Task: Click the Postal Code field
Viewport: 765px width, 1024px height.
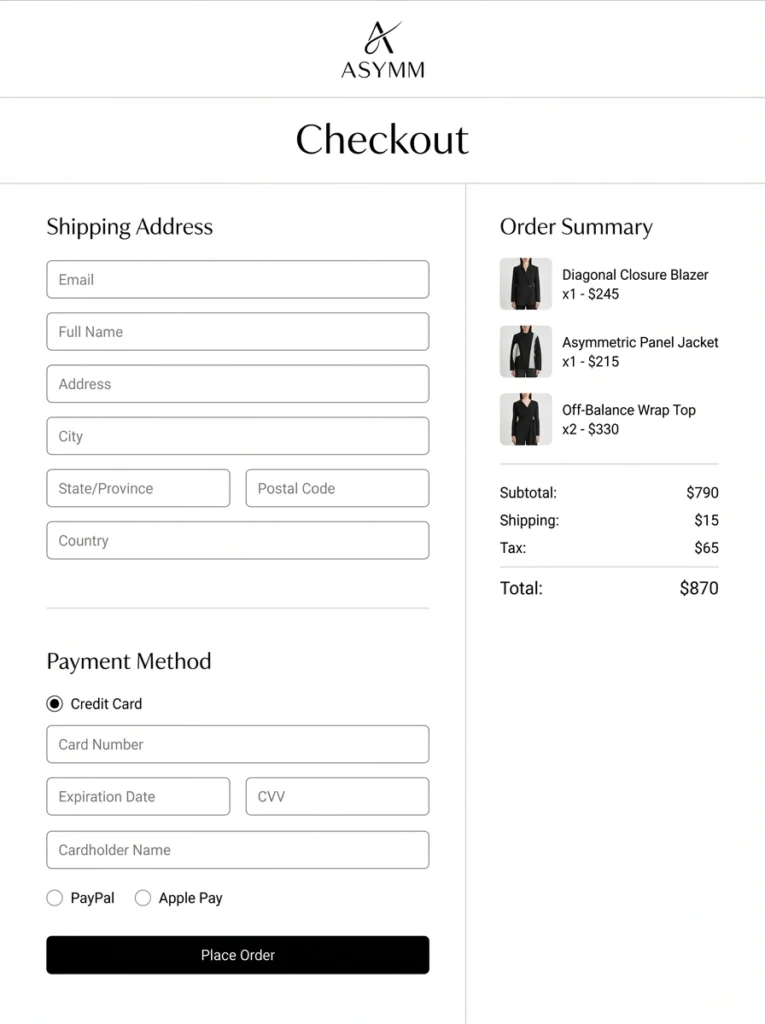Action: (x=337, y=488)
